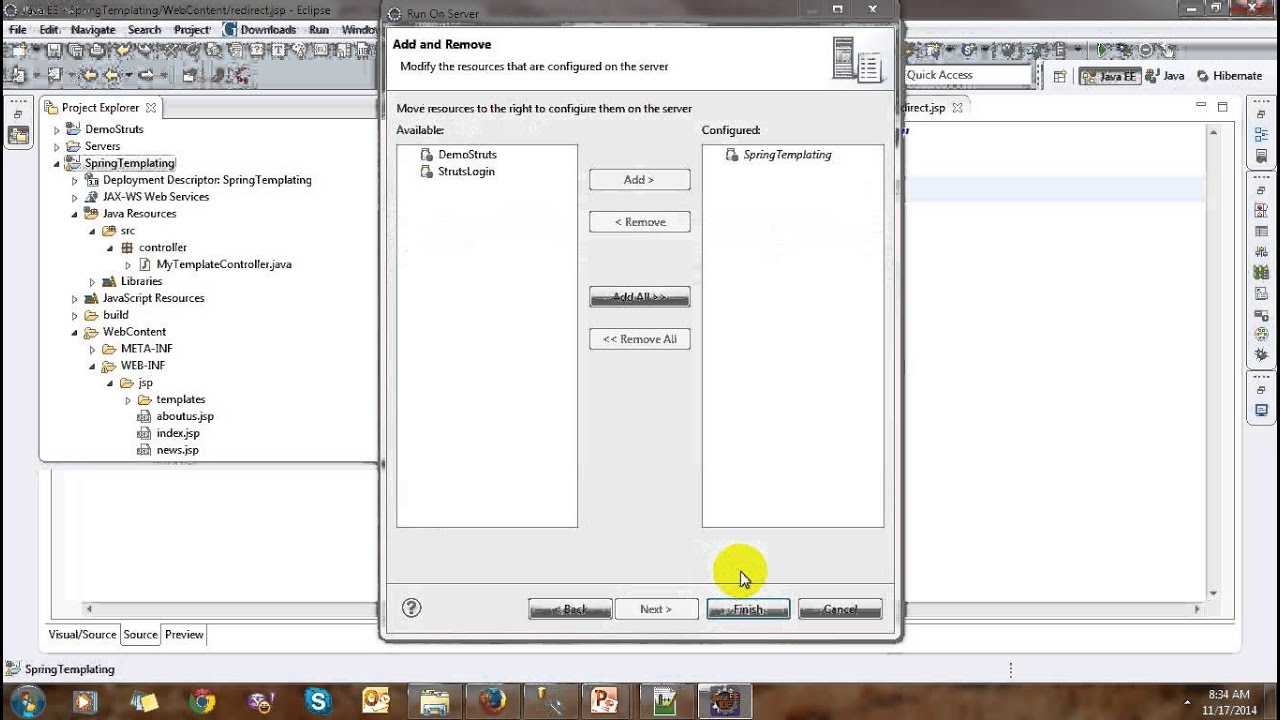Switch to Visual/Source editor tab
Screen dimensions: 1280x720
pyautogui.click(x=83, y=634)
